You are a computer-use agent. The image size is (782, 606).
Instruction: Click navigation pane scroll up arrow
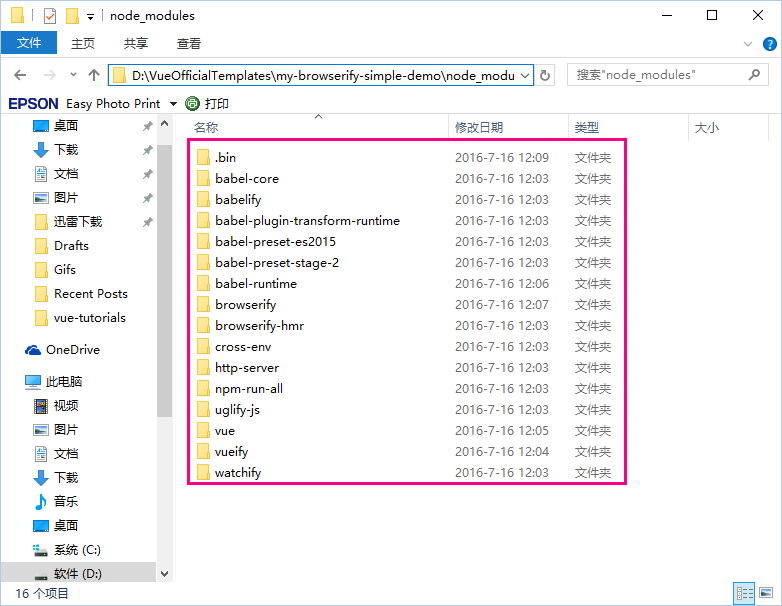click(165, 124)
